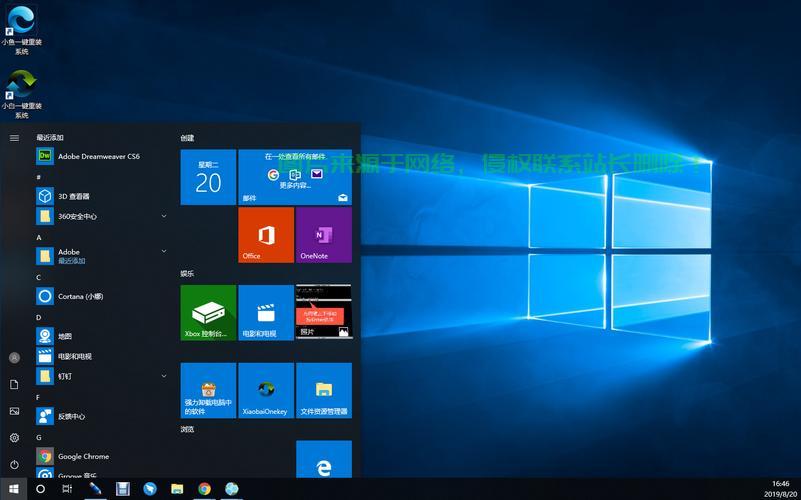Expand the 360安全中心 folder
This screenshot has height=500, width=801.
click(102, 216)
